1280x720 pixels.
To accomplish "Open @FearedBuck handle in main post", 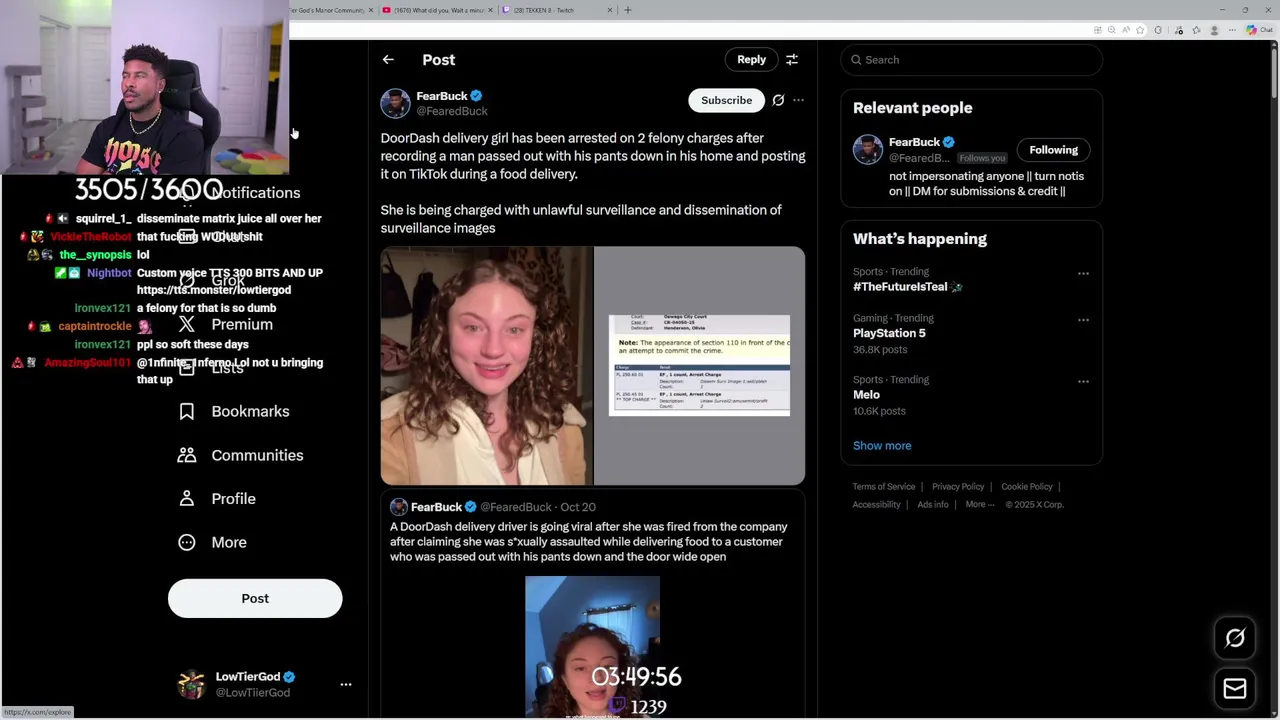I will [452, 111].
